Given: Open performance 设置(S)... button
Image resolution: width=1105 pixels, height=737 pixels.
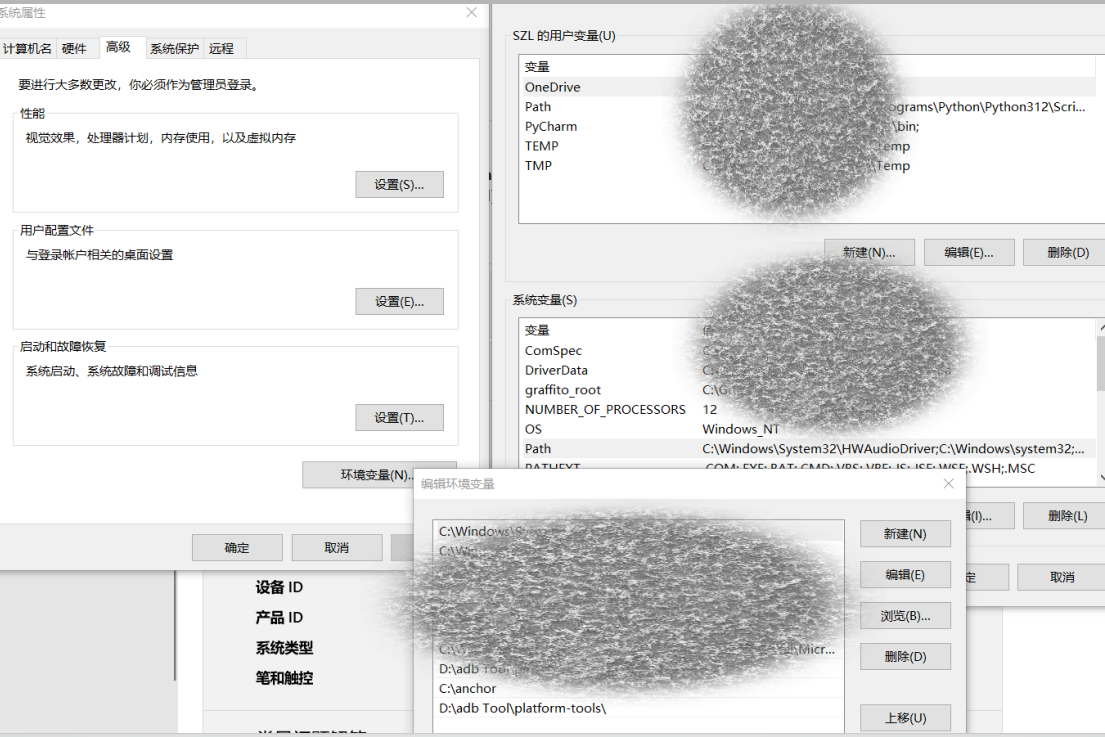Looking at the screenshot, I should (400, 185).
